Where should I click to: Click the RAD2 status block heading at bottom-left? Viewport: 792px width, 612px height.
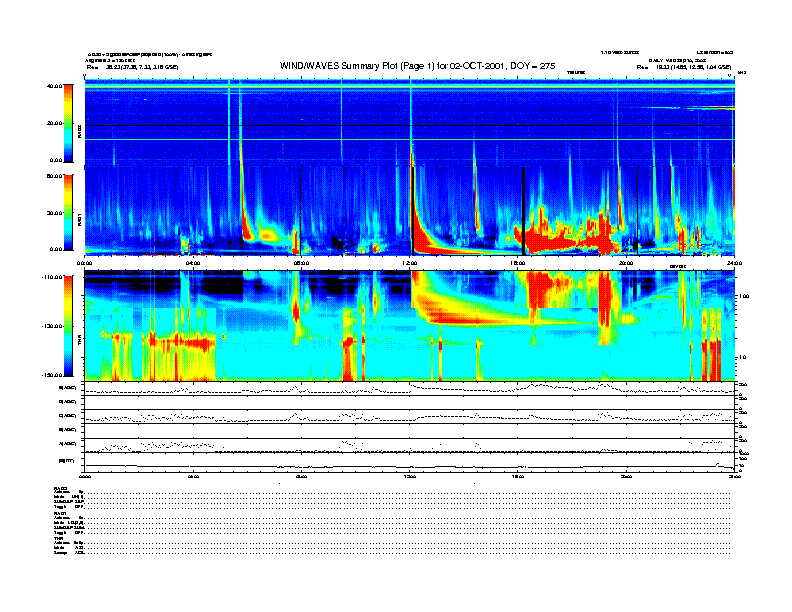pos(60,488)
